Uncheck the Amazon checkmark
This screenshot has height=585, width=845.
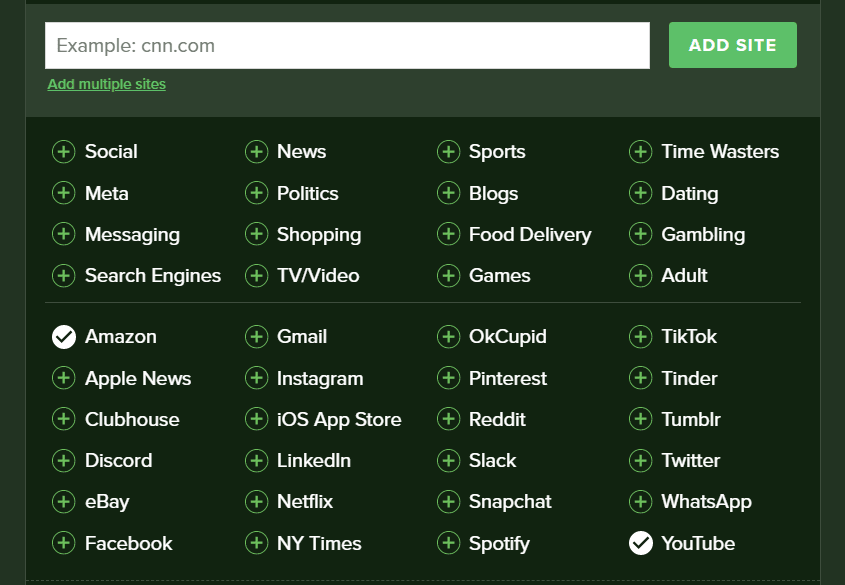[64, 337]
